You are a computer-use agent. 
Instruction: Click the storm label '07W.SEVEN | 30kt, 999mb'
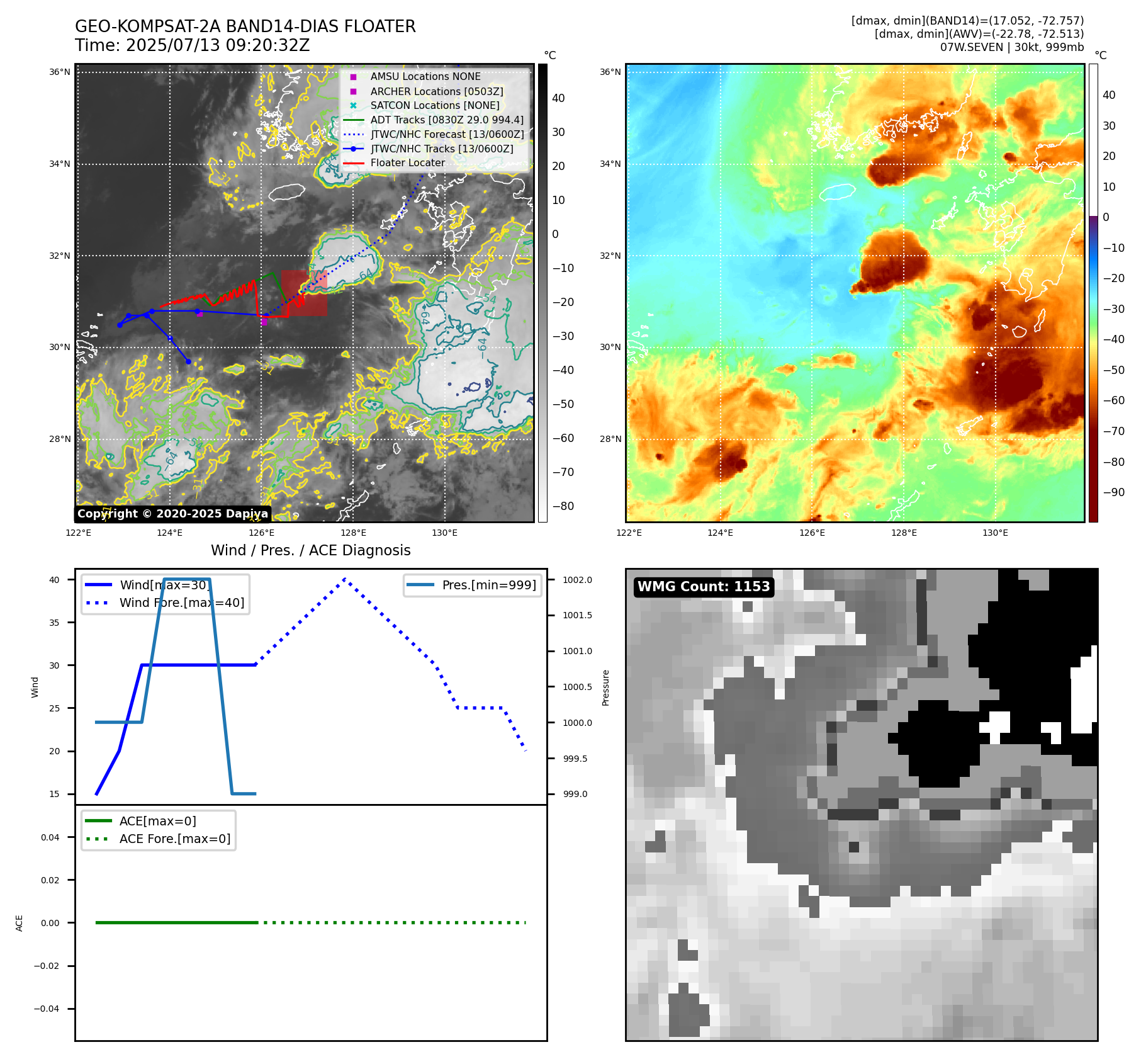pyautogui.click(x=1012, y=47)
